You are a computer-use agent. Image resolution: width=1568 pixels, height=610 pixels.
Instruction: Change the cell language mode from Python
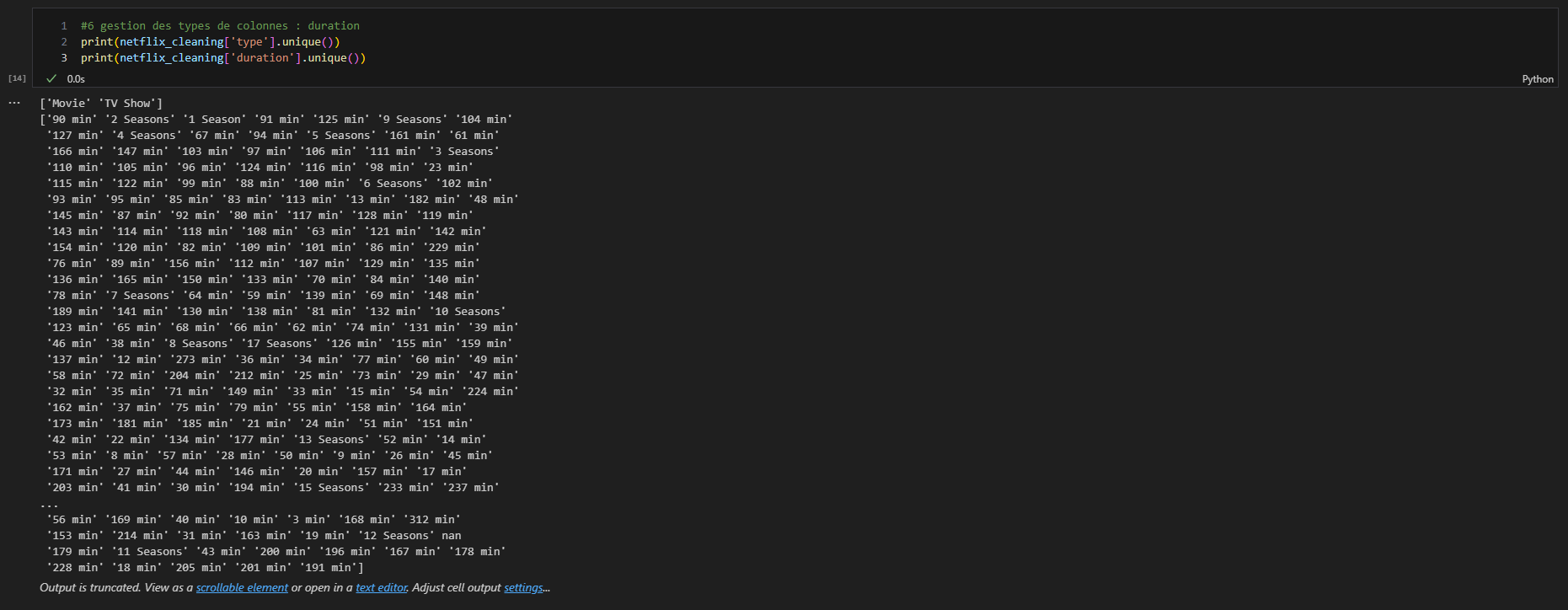tap(1537, 79)
